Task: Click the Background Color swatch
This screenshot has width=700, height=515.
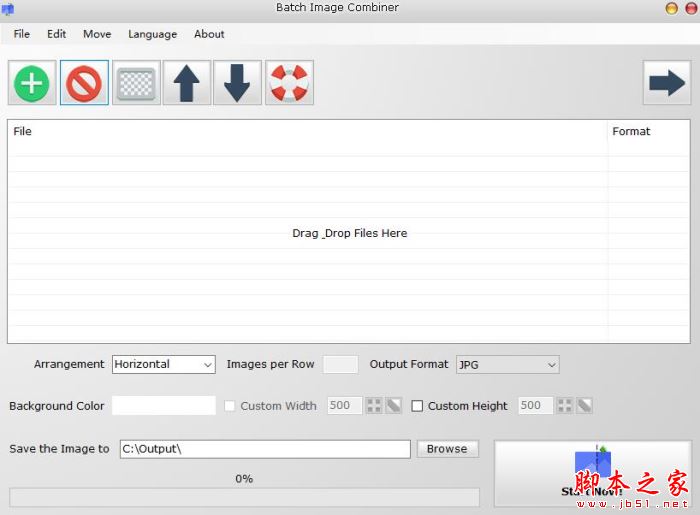Action: click(x=164, y=405)
